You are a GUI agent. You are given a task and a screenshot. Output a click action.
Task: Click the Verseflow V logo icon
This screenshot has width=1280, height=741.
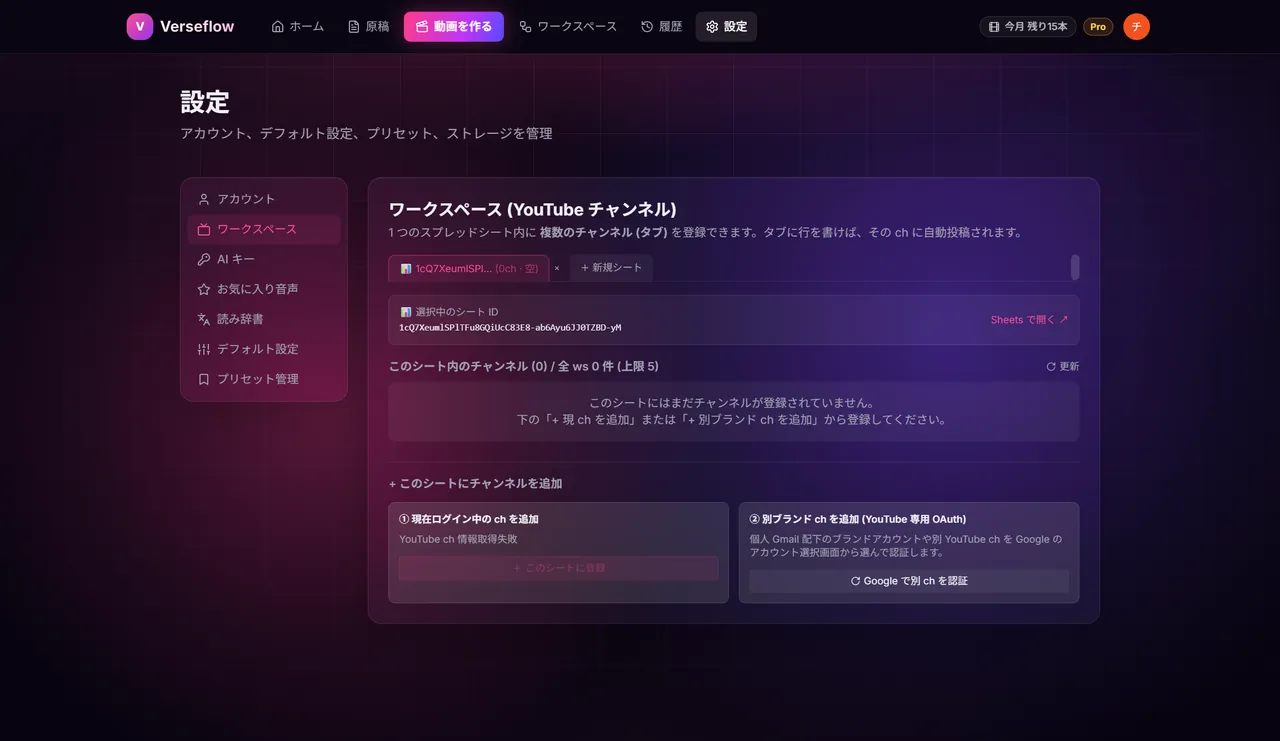140,27
